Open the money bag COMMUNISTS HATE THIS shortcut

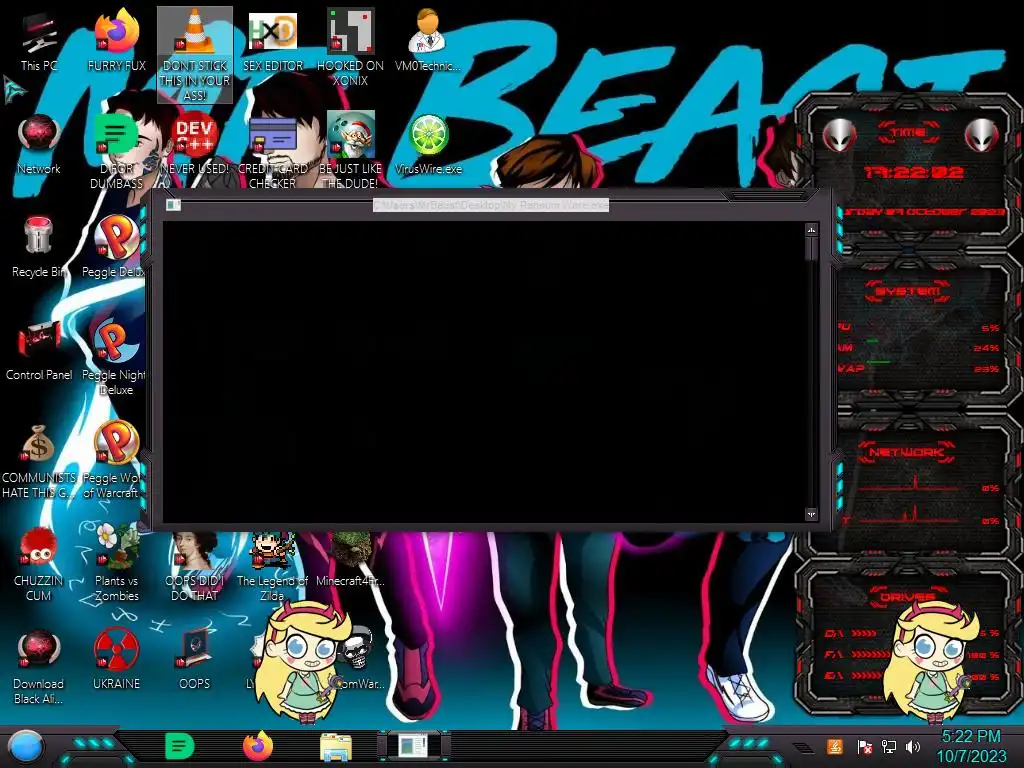tap(39, 461)
